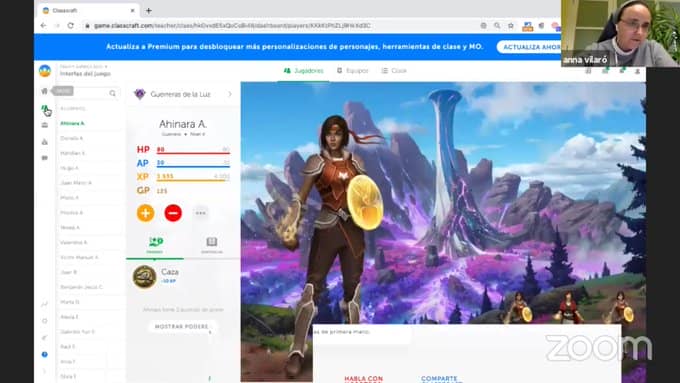Bookmark page with the star icon
Viewport: 680px width, 383px height.
pos(511,26)
